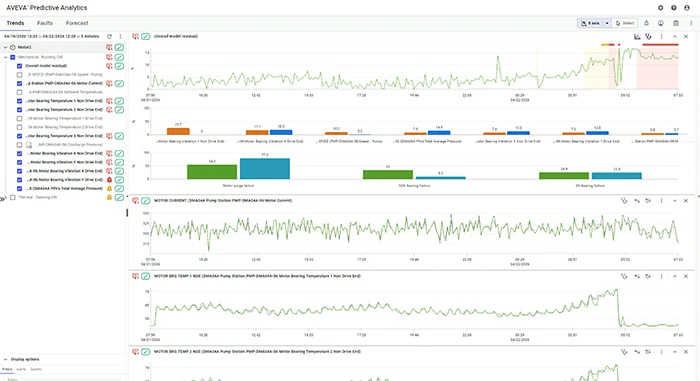This screenshot has width=700, height=381.
Task: Click diagnostics icon on MOTOR BRG TEMP 1 NDE panel
Action: click(624, 276)
